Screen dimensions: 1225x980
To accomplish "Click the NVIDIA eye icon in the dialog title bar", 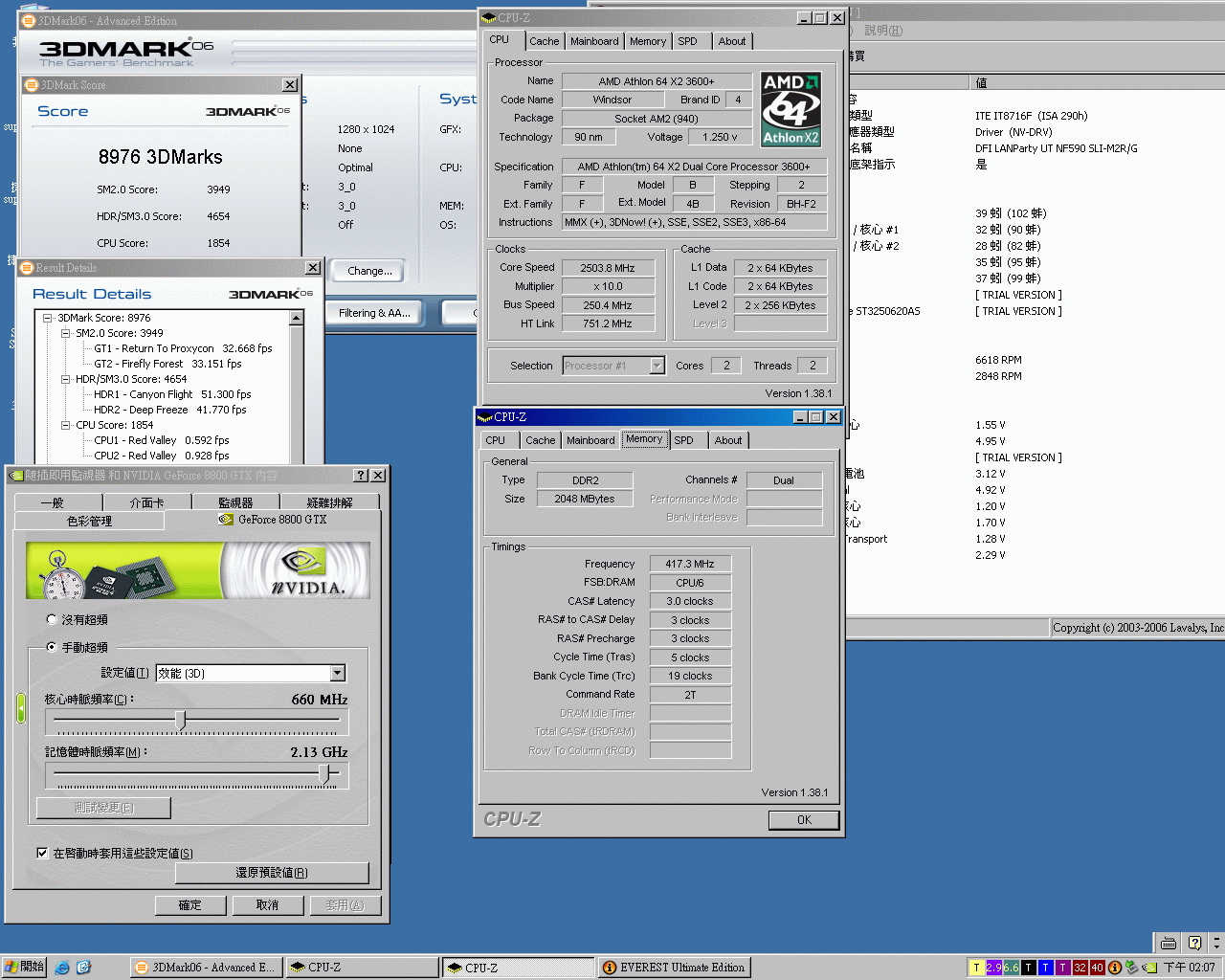I will tap(16, 476).
